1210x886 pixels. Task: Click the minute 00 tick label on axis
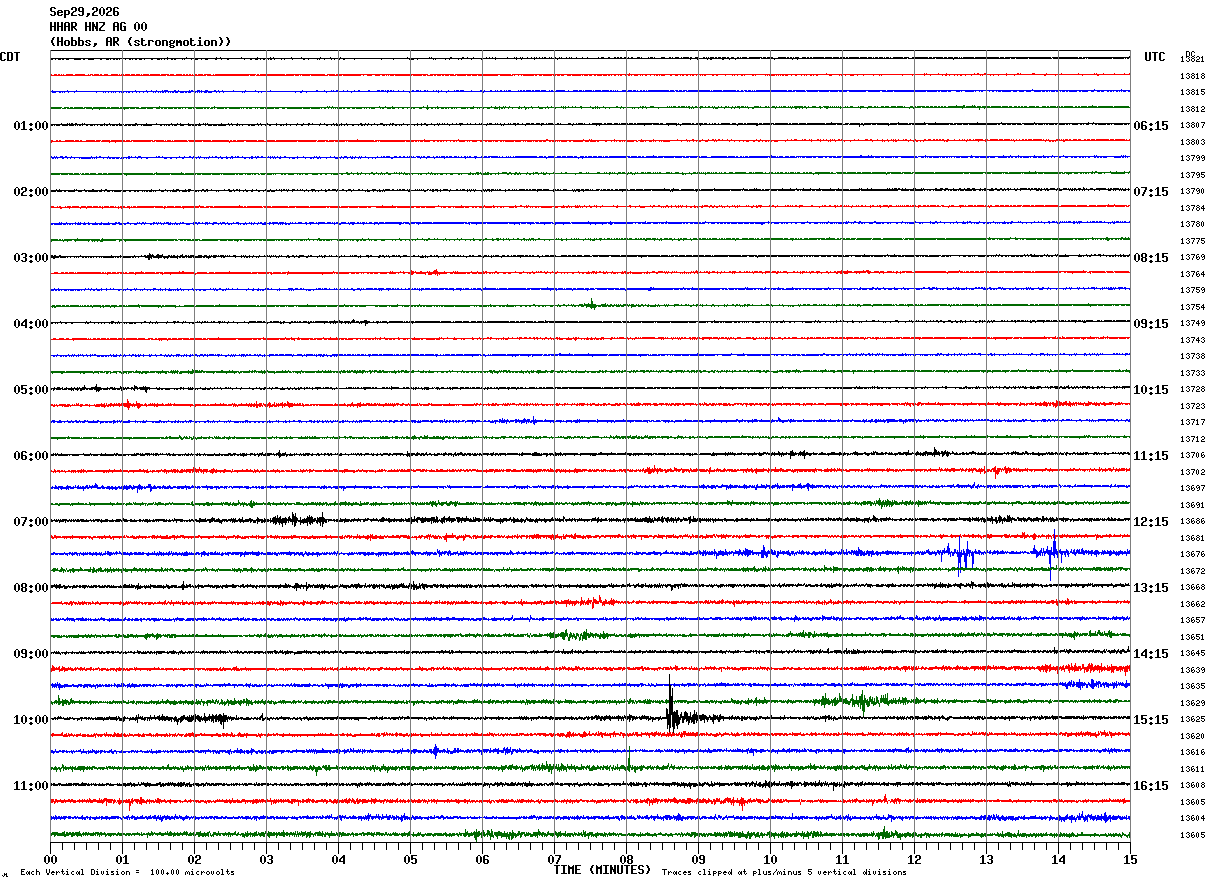pyautogui.click(x=50, y=859)
